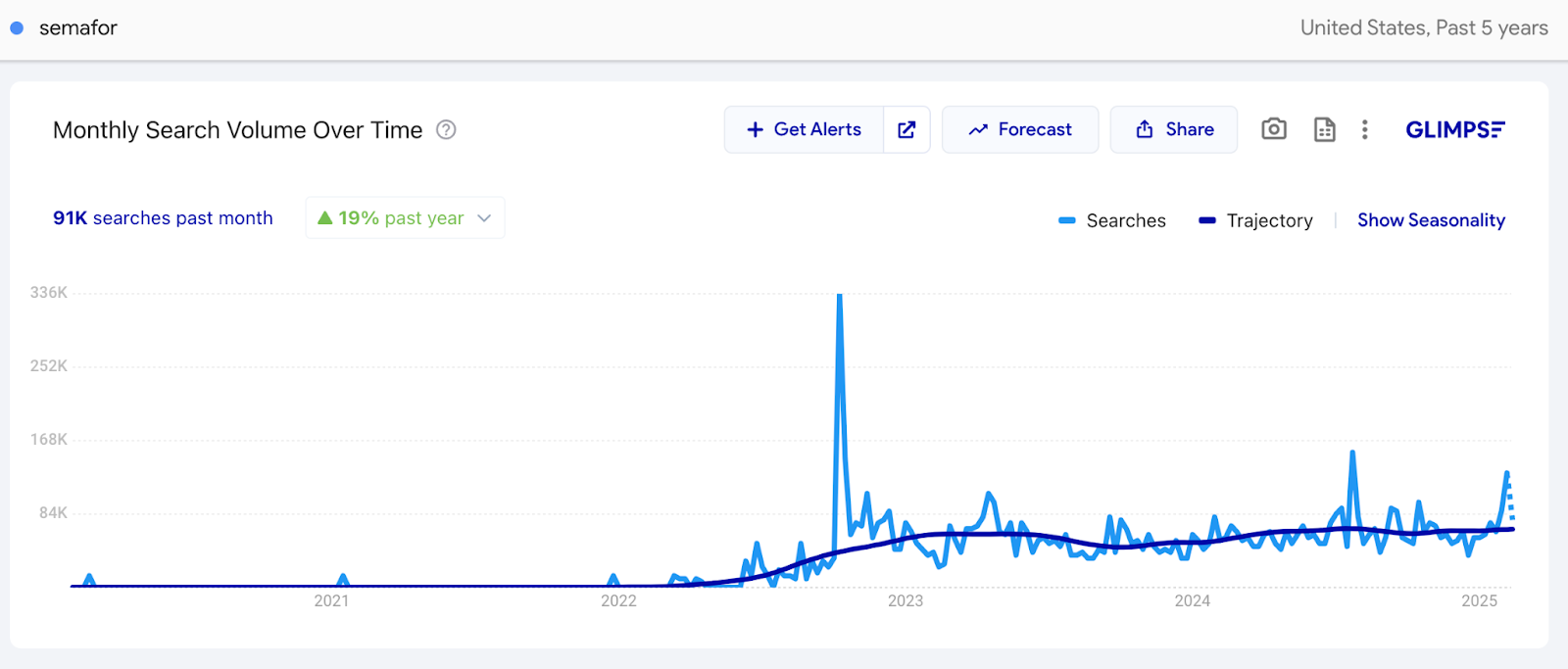Toggle the Searches legend series
Image resolution: width=1568 pixels, height=669 pixels.
(x=1112, y=220)
